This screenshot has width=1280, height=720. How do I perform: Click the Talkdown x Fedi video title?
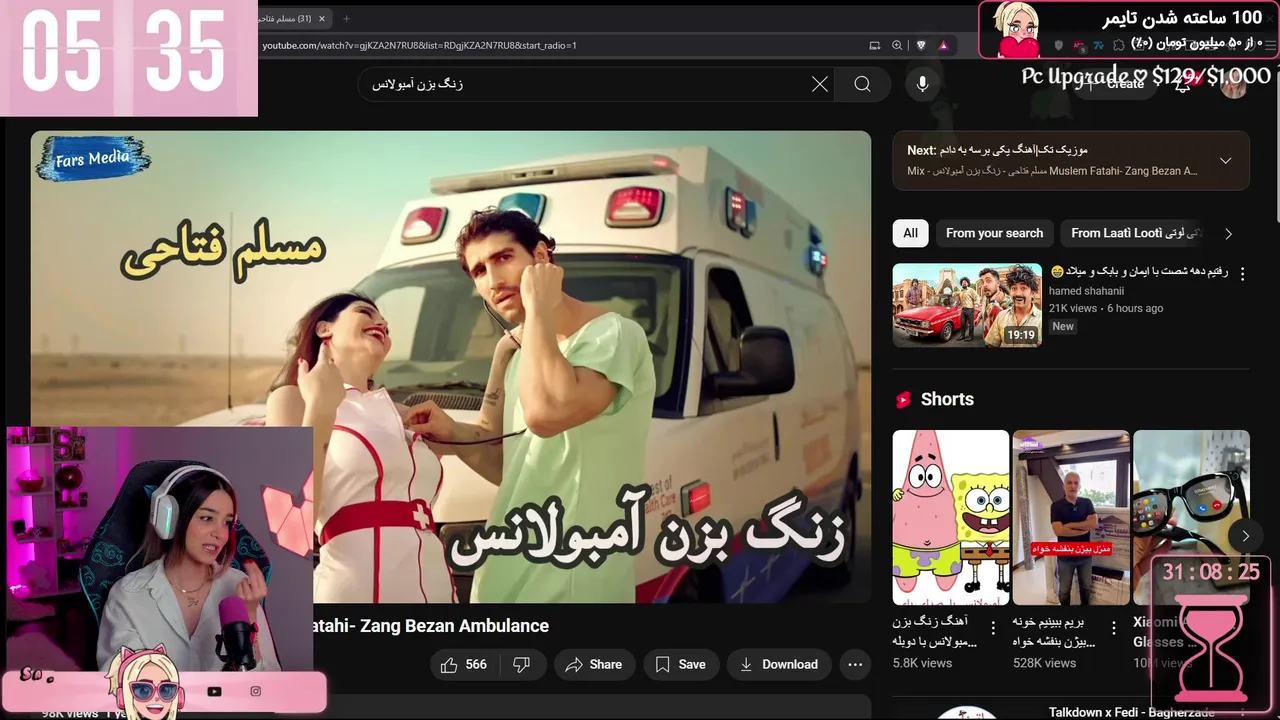pyautogui.click(x=1131, y=712)
